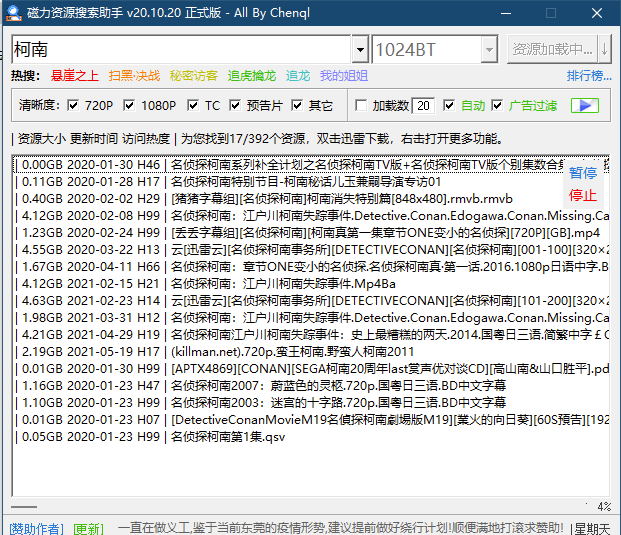Click hot search term 暴雪之上

[75, 76]
